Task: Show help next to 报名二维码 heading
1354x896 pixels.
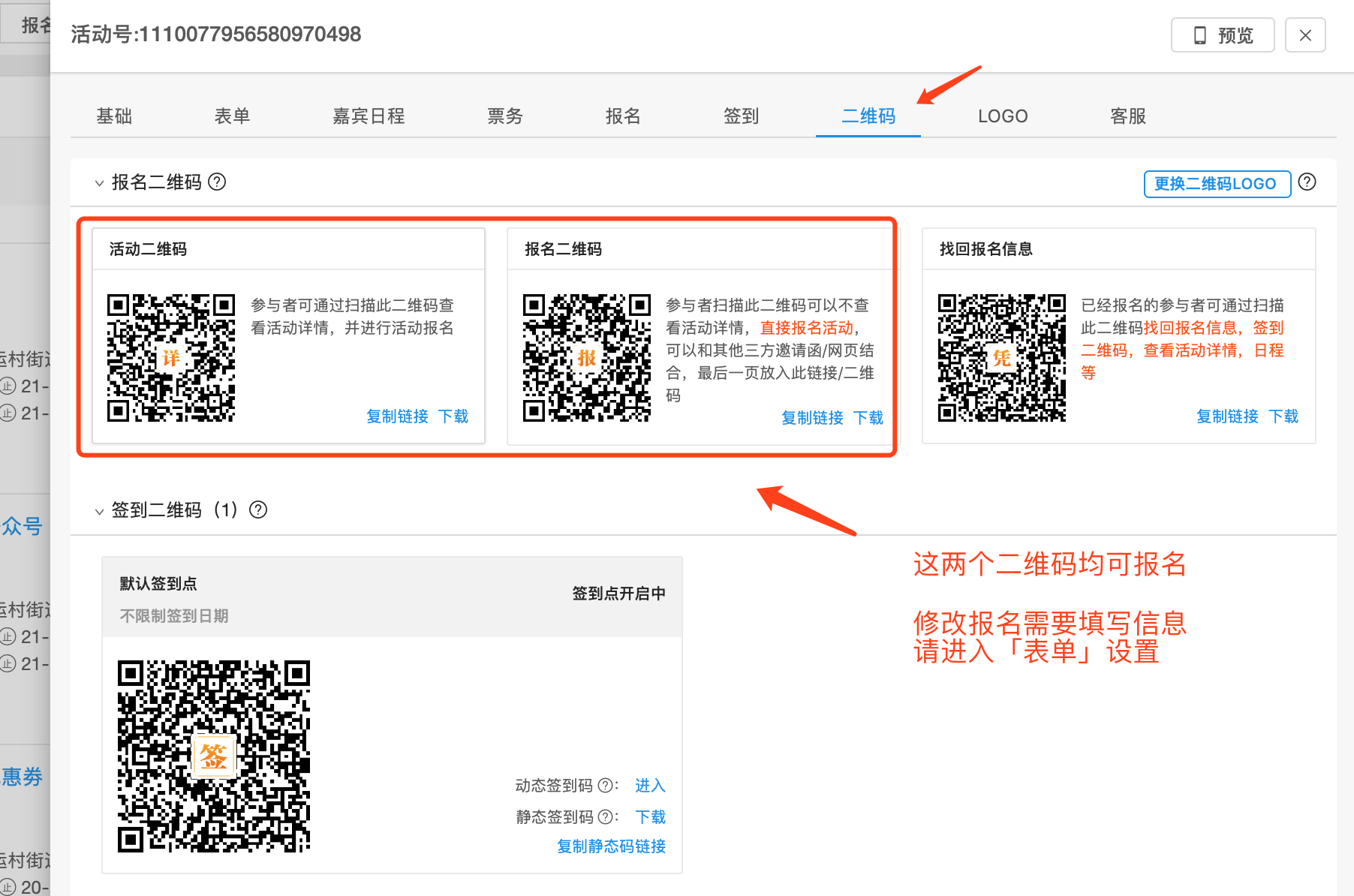Action: 217,182
